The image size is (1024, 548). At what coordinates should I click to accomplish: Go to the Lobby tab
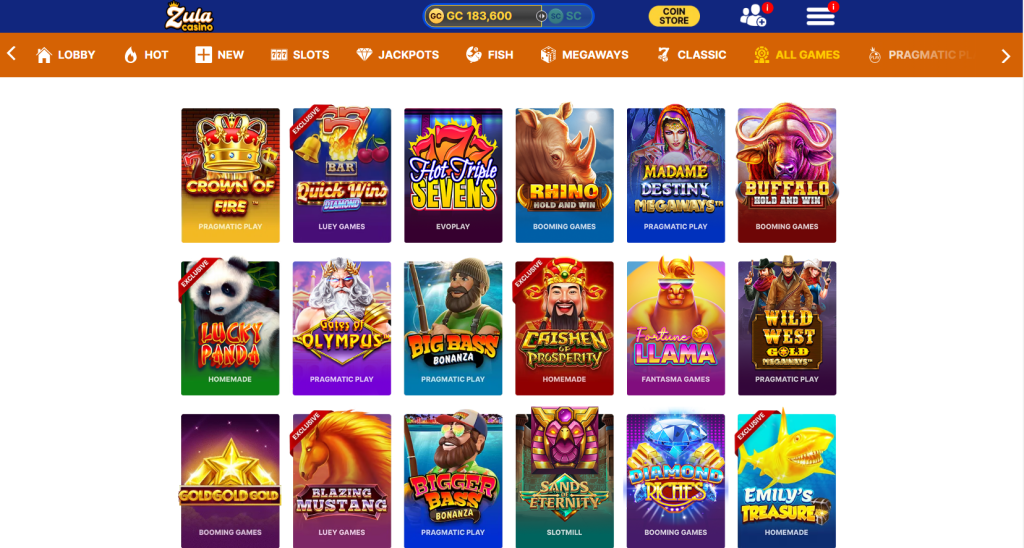pos(66,55)
